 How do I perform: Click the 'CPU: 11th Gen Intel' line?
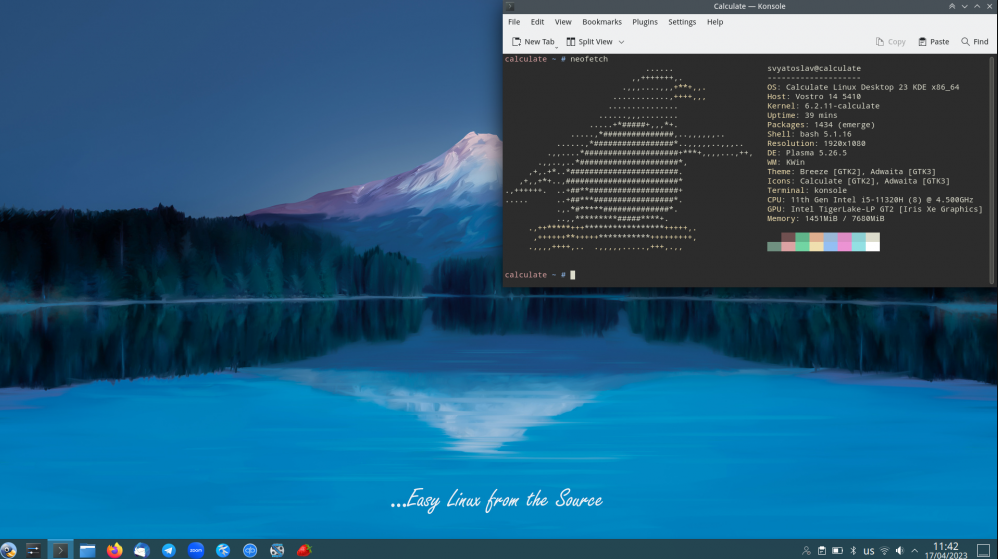tap(870, 200)
